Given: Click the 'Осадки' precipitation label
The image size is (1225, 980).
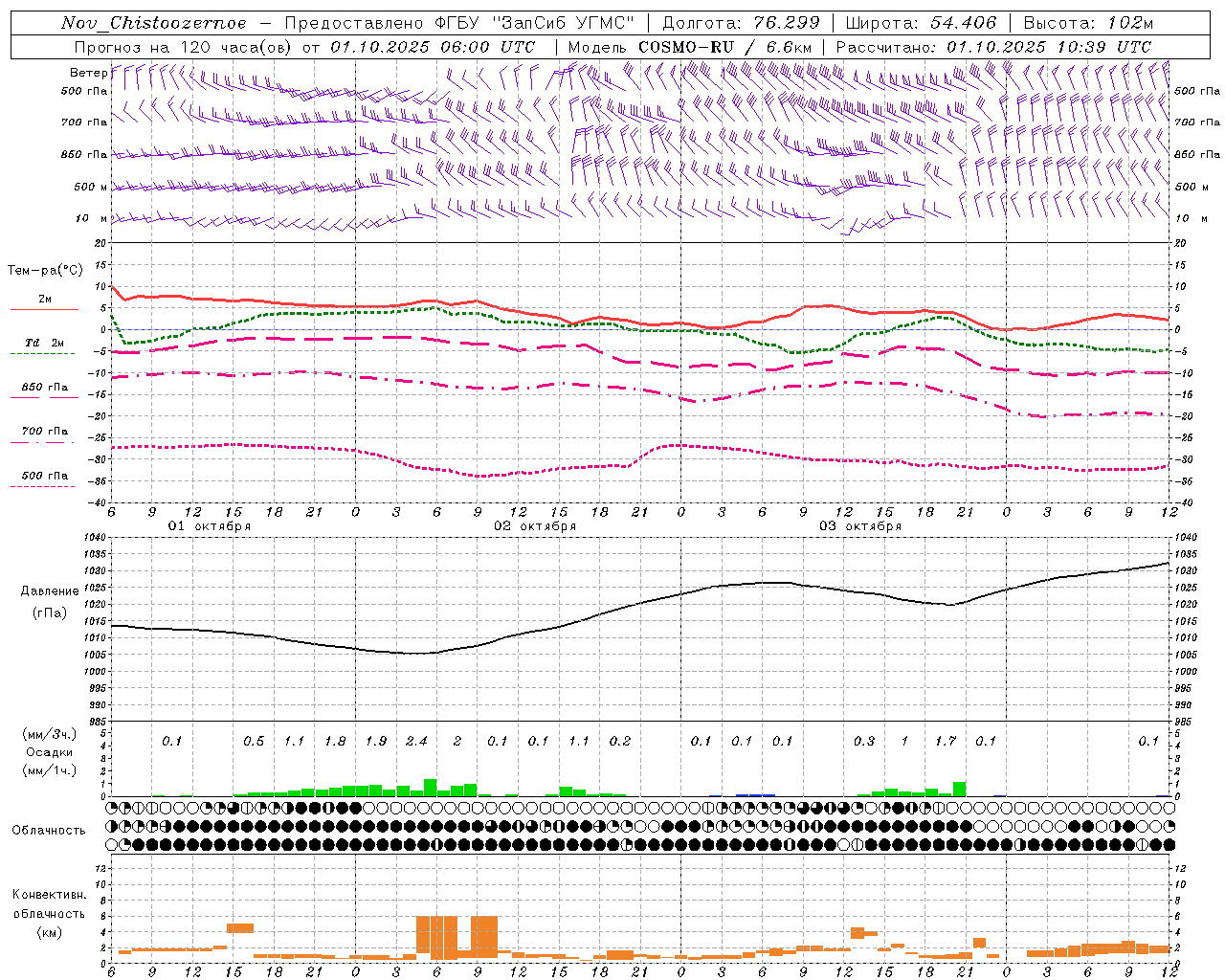Looking at the screenshot, I should click(50, 752).
